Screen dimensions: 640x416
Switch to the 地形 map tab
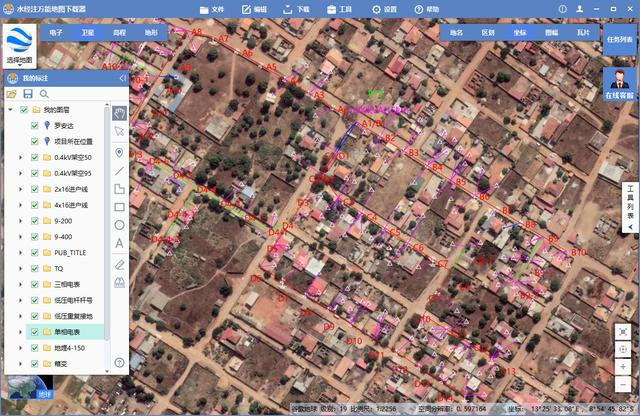tap(151, 32)
